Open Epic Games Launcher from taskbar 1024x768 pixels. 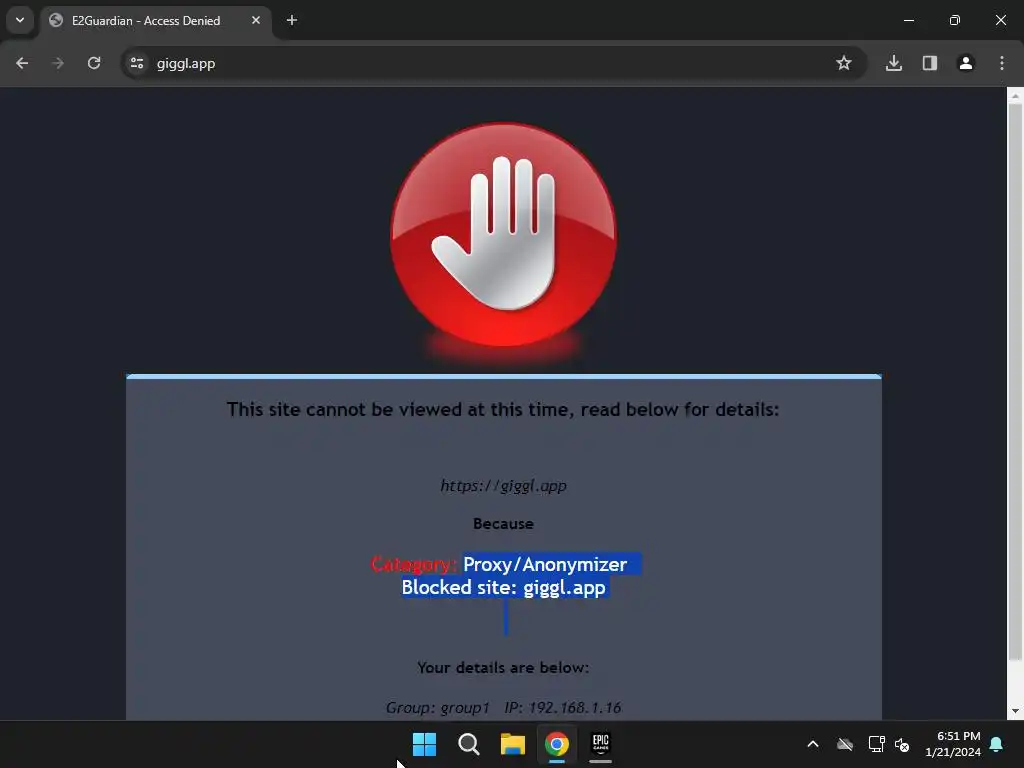601,744
